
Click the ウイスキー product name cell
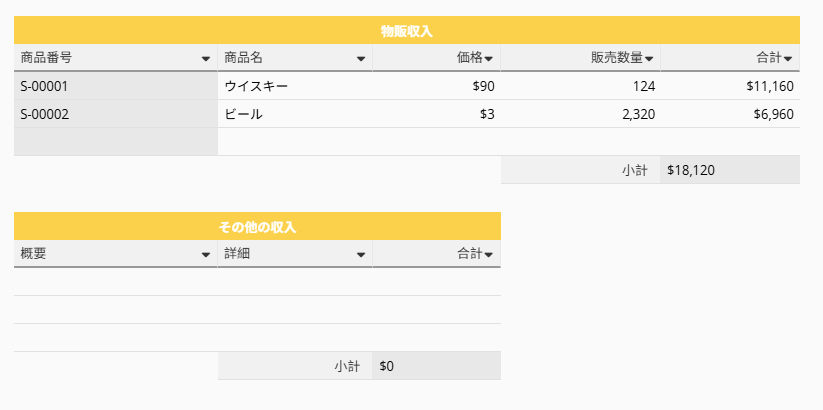(x=295, y=86)
